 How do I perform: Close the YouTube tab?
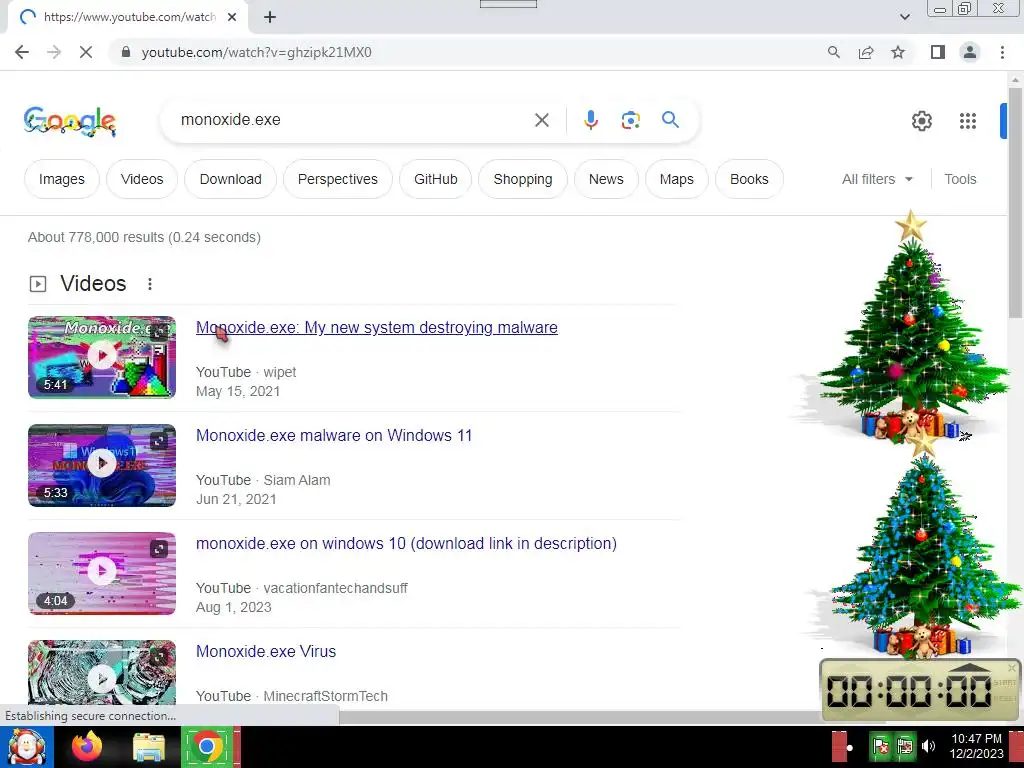click(232, 17)
